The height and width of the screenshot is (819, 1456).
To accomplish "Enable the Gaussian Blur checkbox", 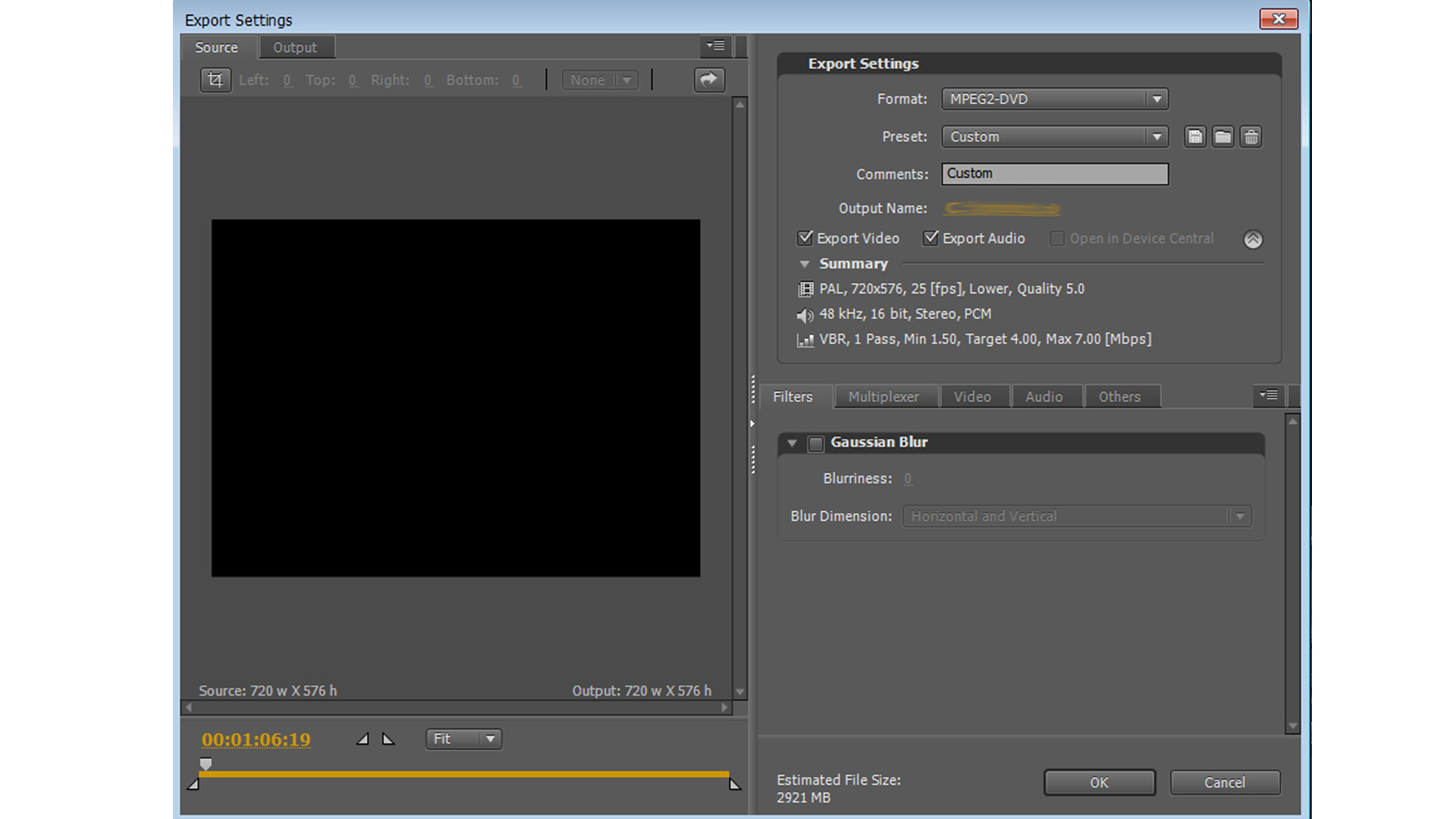I will (816, 444).
